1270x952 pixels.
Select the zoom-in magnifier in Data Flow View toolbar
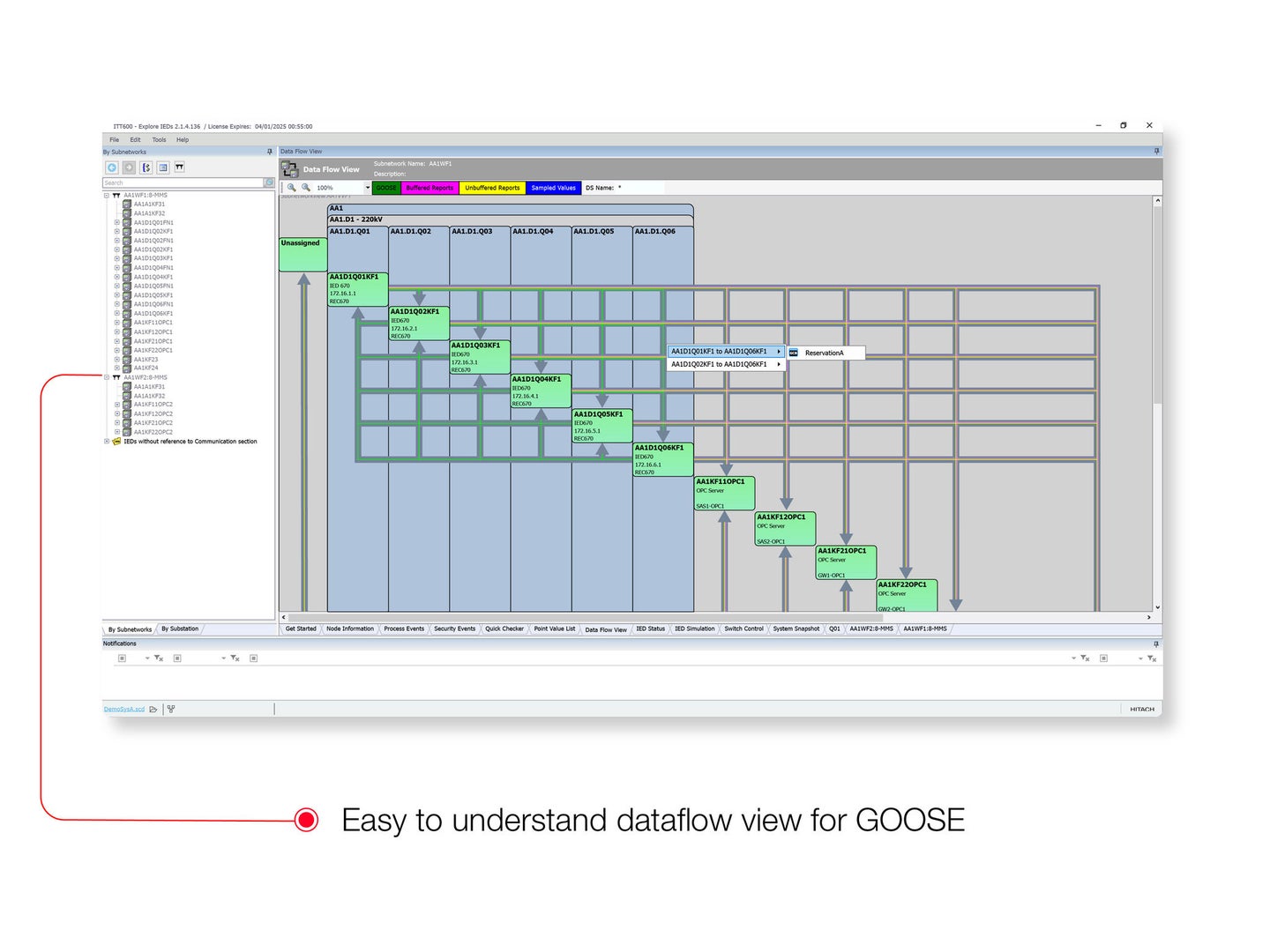pyautogui.click(x=292, y=187)
